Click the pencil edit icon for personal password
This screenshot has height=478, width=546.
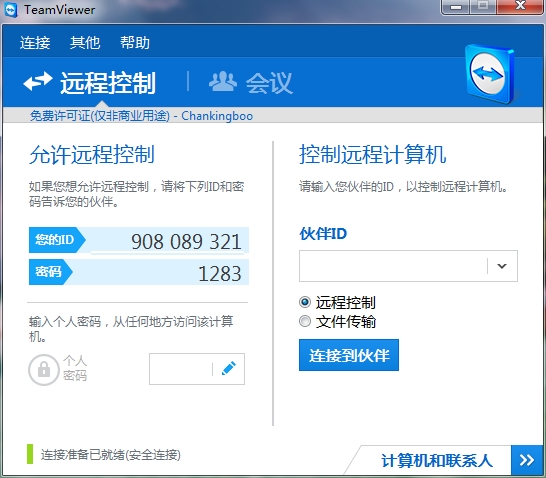point(229,369)
